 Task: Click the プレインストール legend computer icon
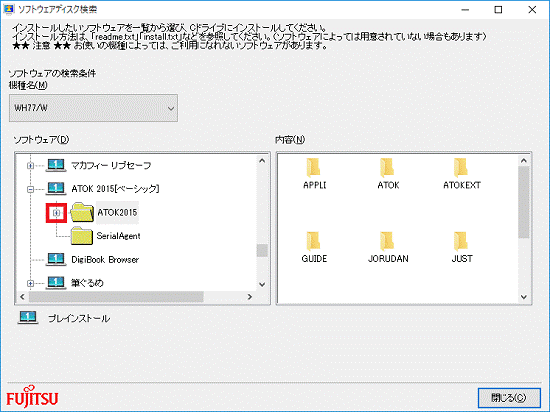pos(28,318)
